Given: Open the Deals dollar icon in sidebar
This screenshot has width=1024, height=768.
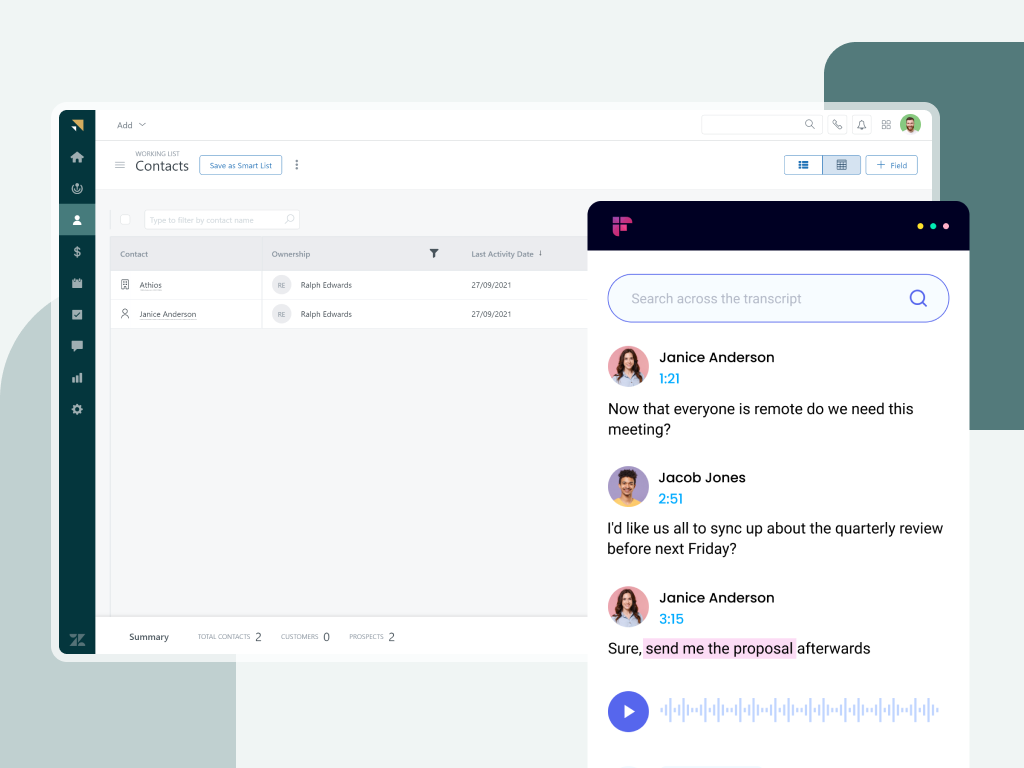Looking at the screenshot, I should coord(77,252).
